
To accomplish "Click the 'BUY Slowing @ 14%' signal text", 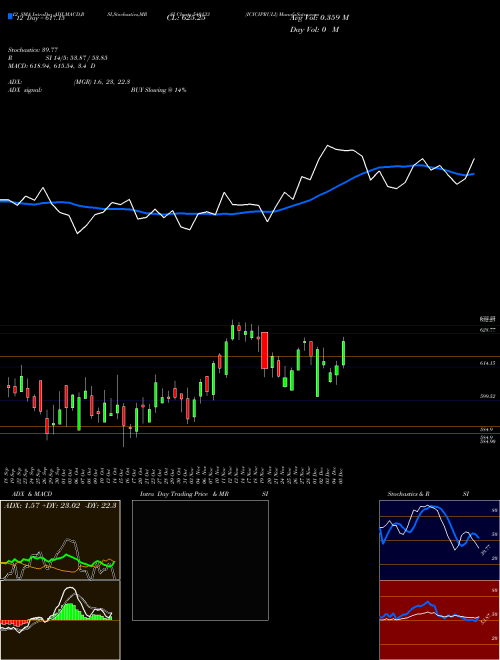I will pyautogui.click(x=159, y=90).
